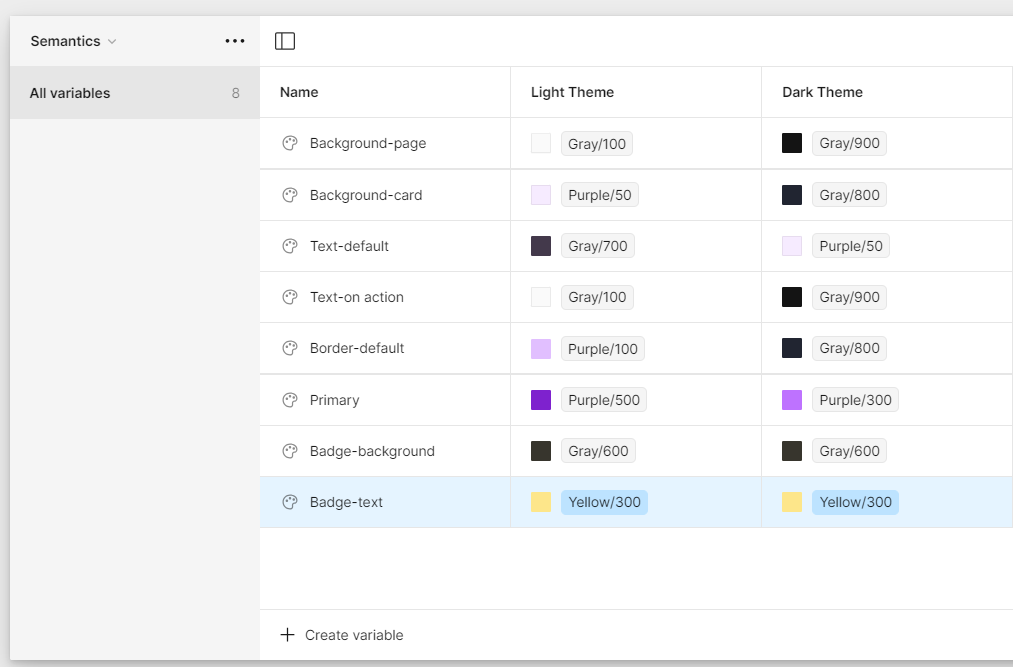Click the yellow swatch for Badge-text Dark Theme
Image resolution: width=1013 pixels, height=667 pixels.
tap(791, 502)
